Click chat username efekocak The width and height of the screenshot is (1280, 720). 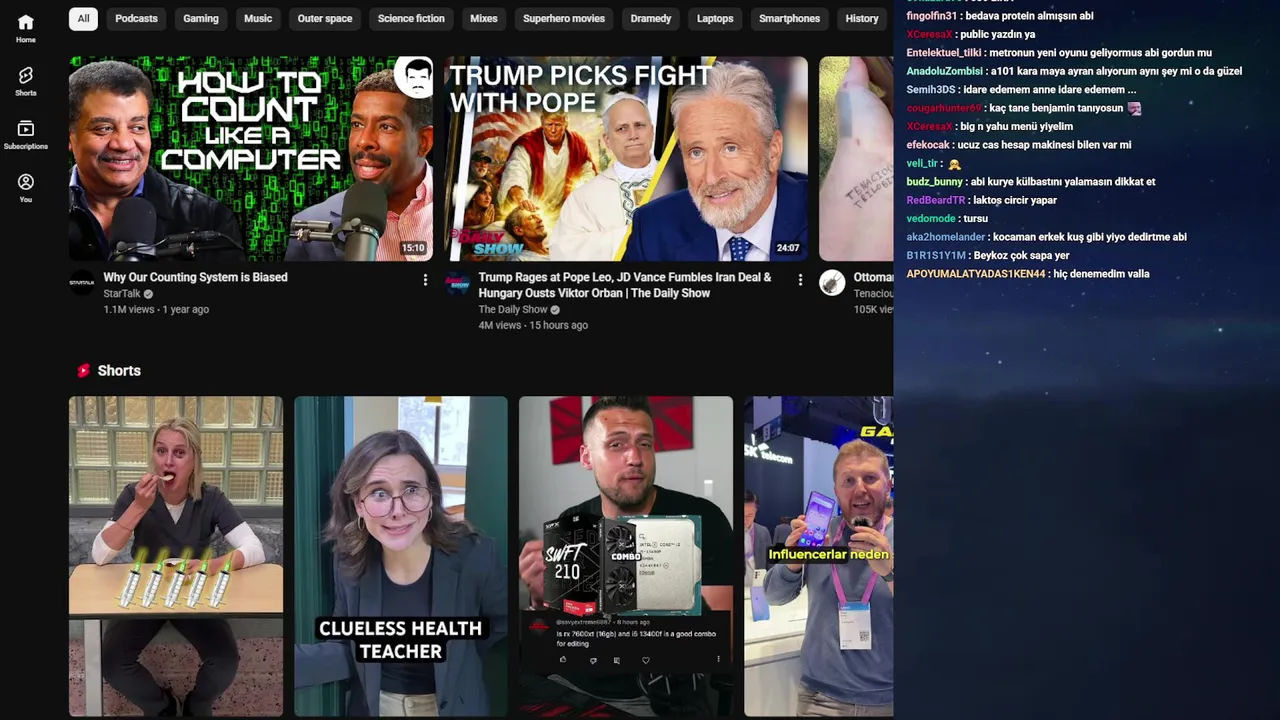927,145
